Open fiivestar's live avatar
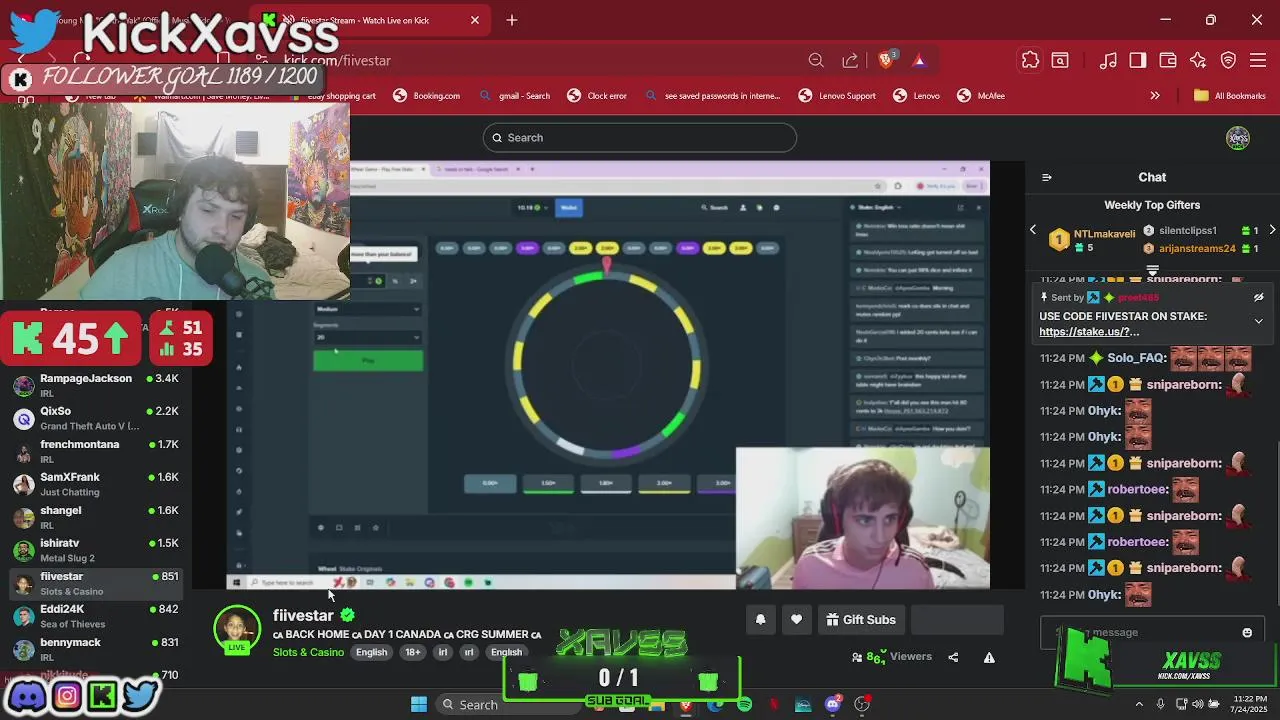Viewport: 1280px width, 720px height. [237, 630]
